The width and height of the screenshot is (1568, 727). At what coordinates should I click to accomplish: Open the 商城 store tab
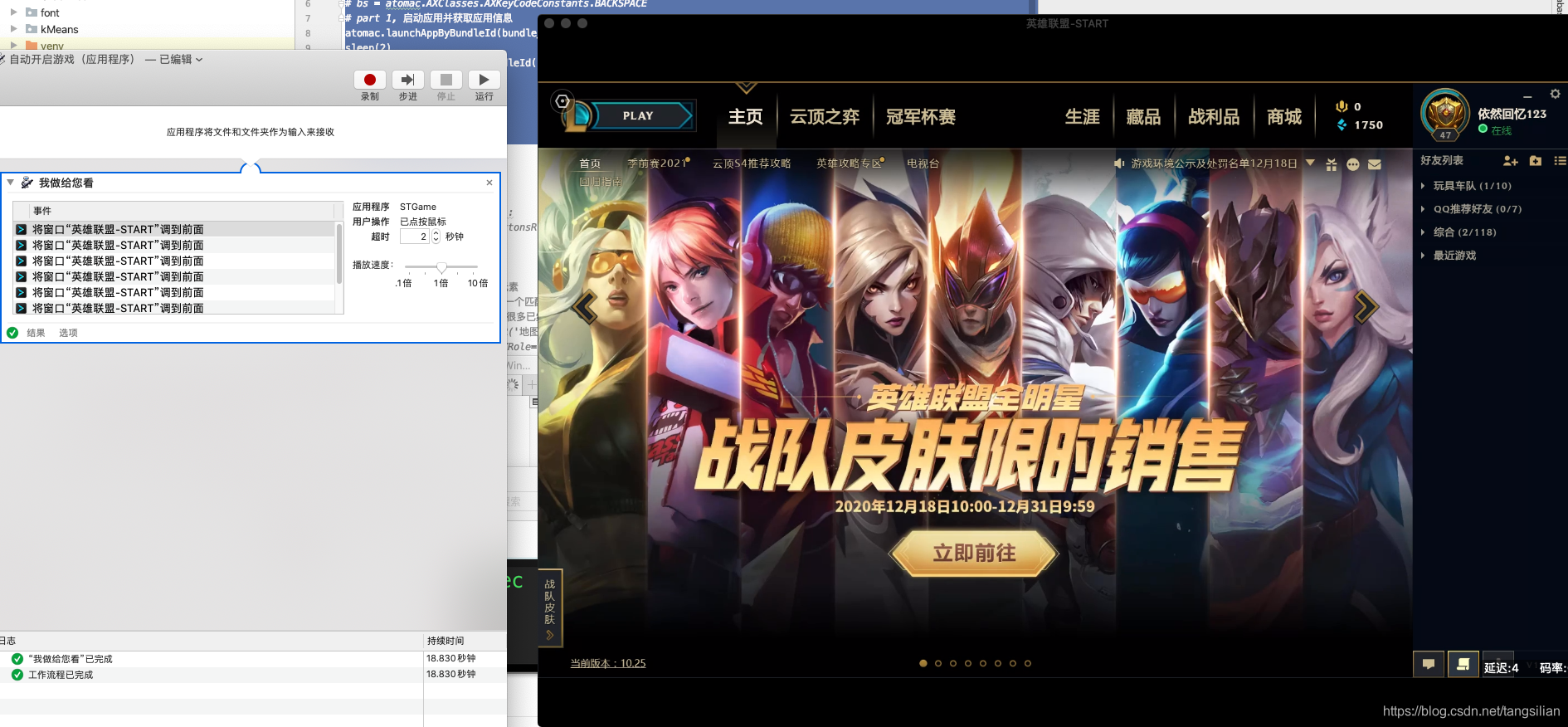(1284, 117)
